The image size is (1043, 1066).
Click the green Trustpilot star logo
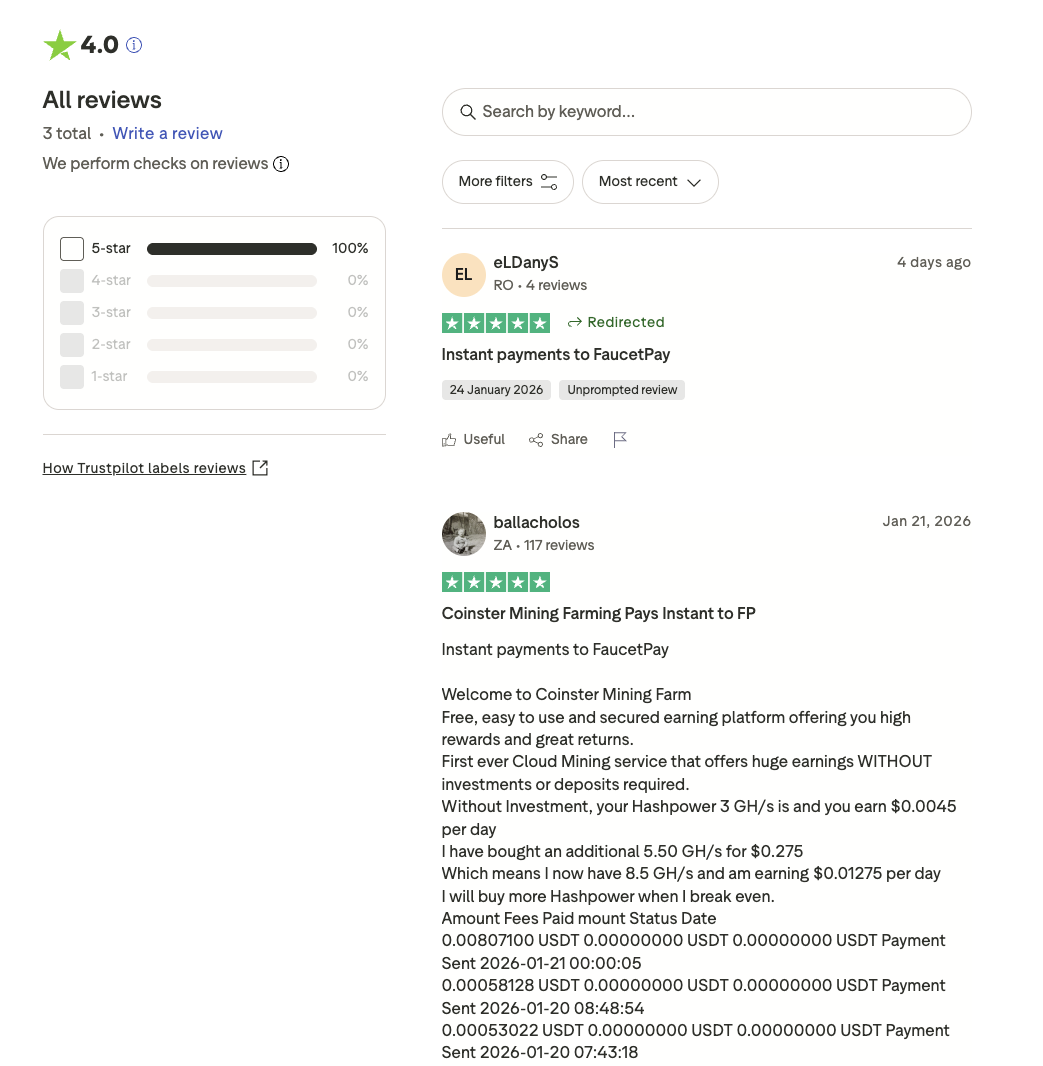point(59,45)
